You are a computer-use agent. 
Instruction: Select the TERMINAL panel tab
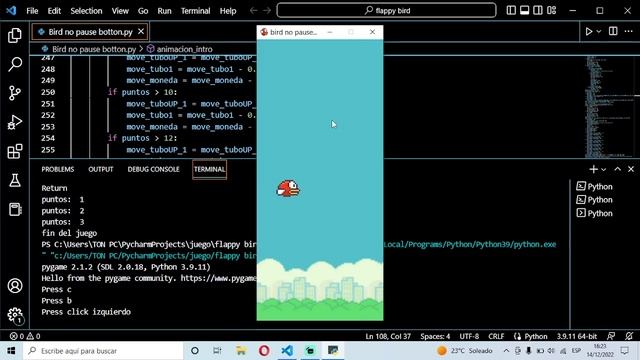coord(209,169)
